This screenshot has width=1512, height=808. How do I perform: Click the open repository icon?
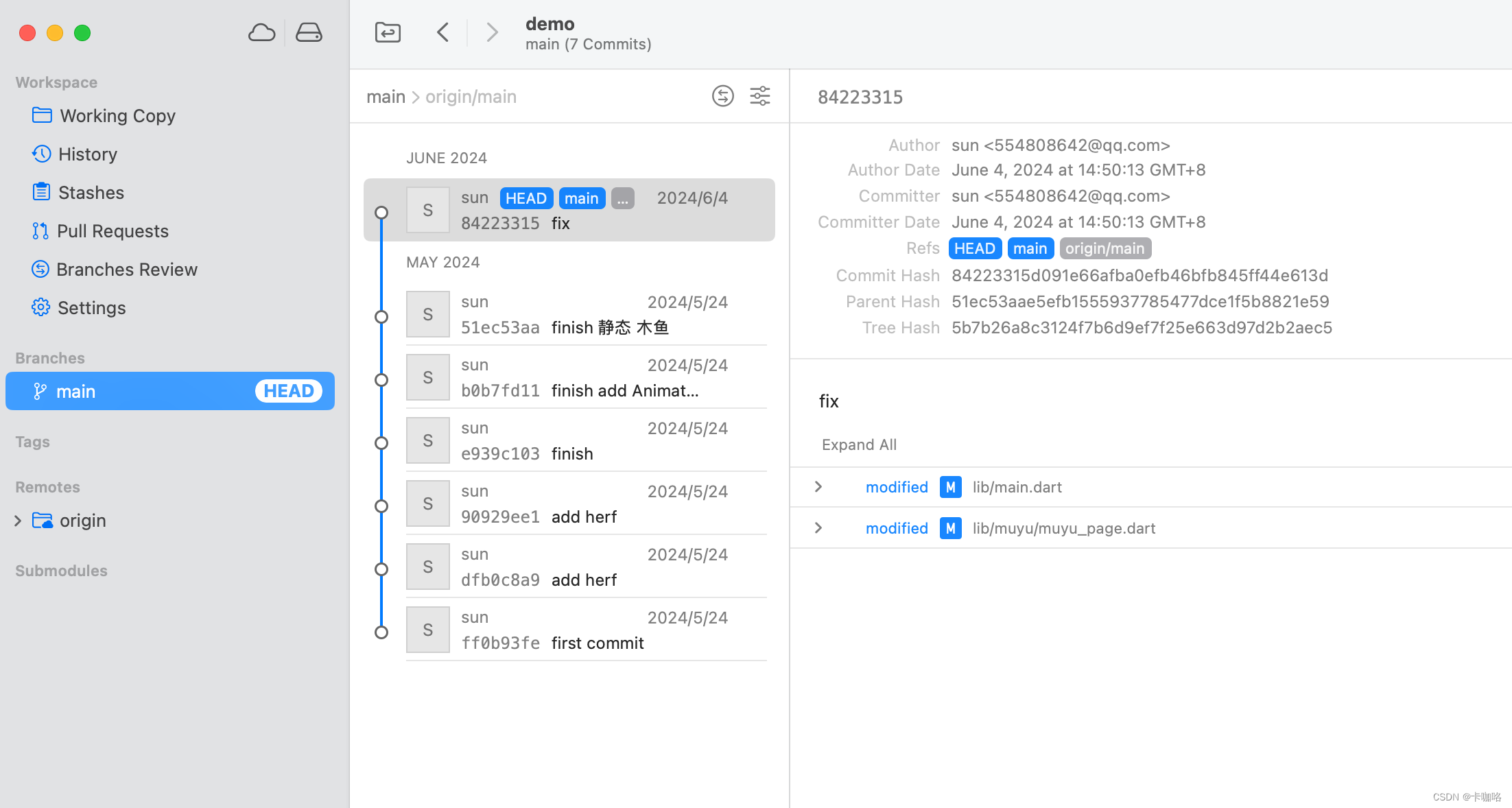pyautogui.click(x=387, y=32)
